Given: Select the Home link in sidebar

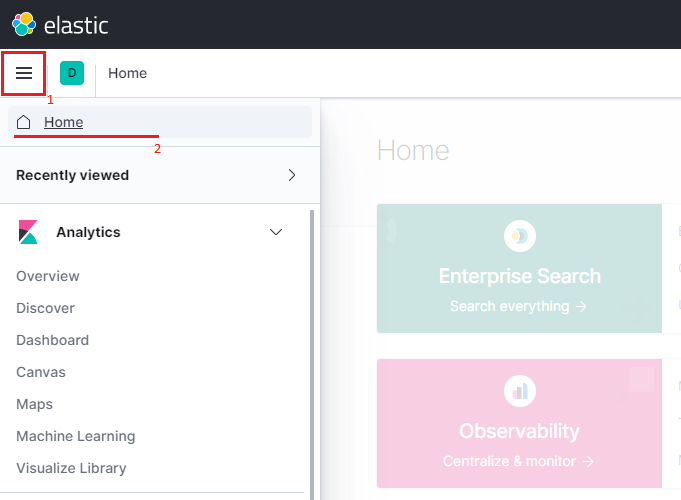Looking at the screenshot, I should 63,122.
